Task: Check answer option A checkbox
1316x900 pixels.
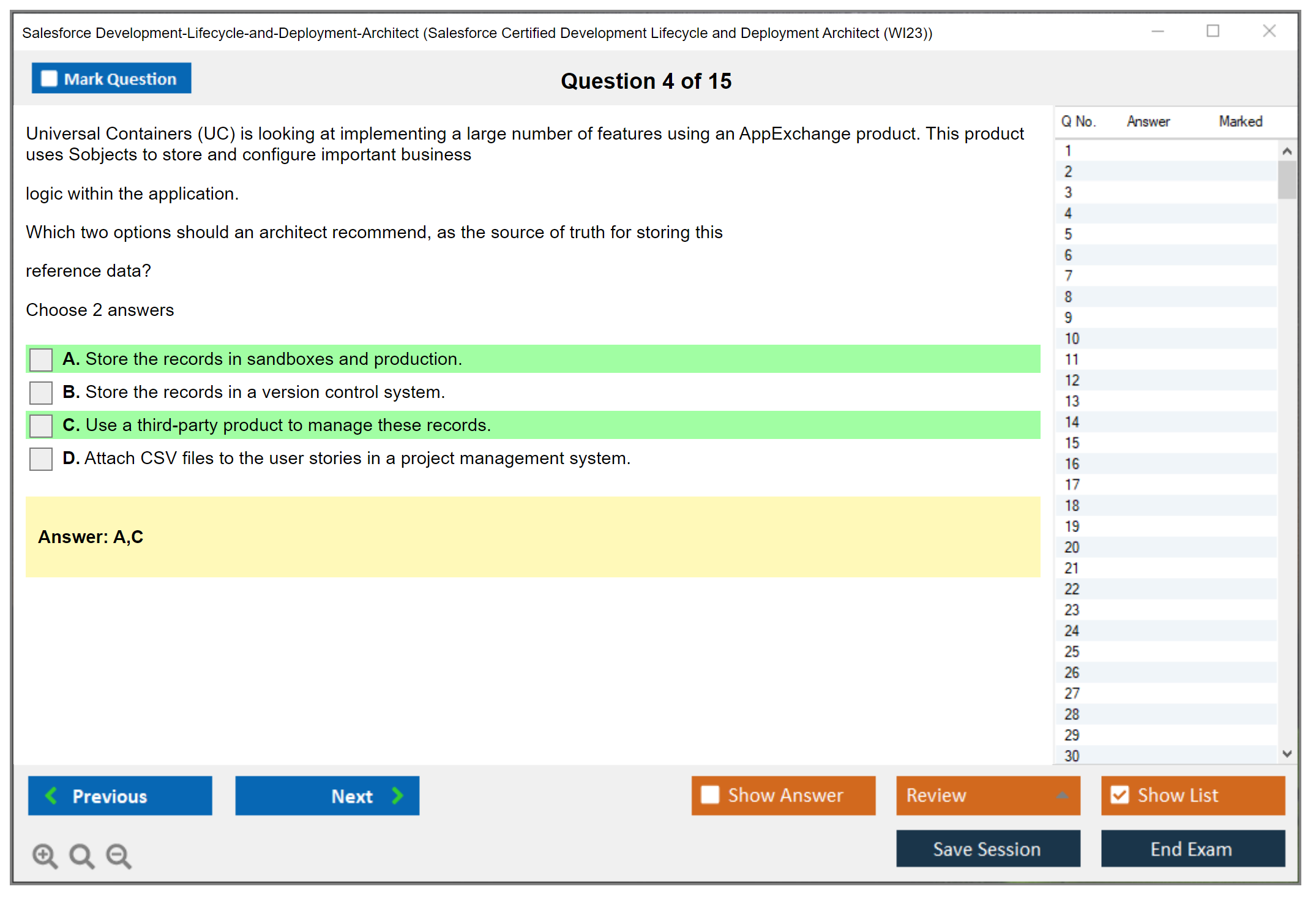Action: [41, 359]
